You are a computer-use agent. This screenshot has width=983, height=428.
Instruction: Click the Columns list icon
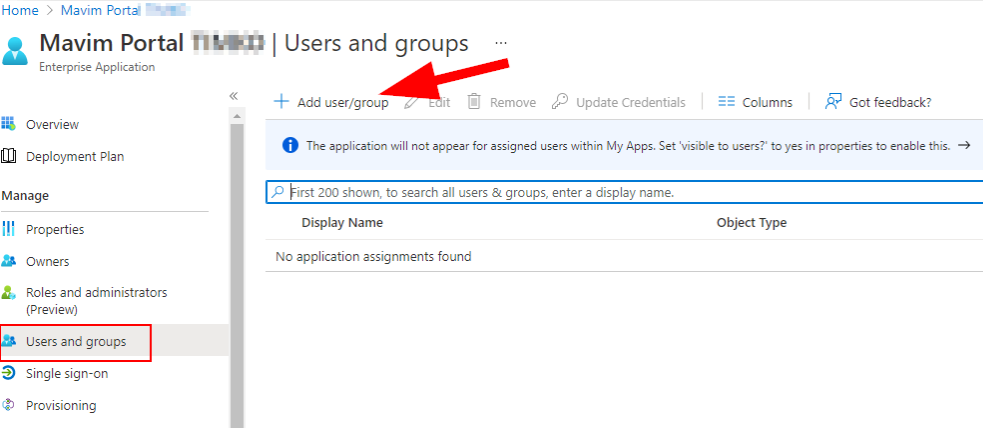tap(727, 102)
